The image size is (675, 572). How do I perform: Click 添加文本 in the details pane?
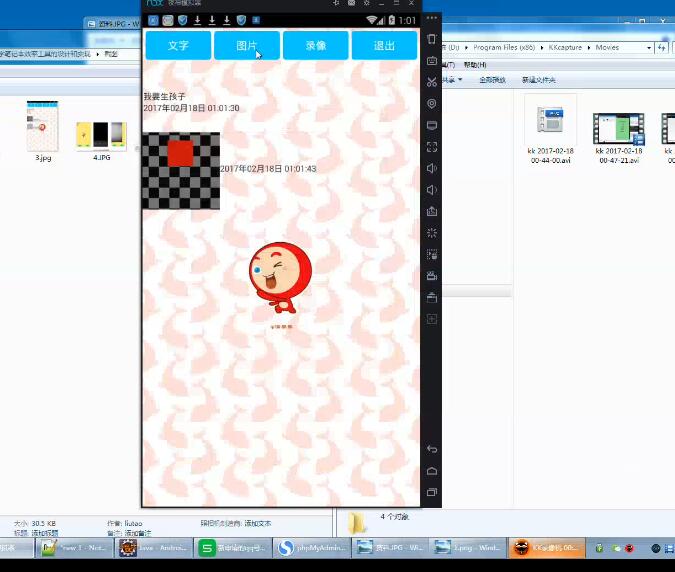[x=258, y=523]
